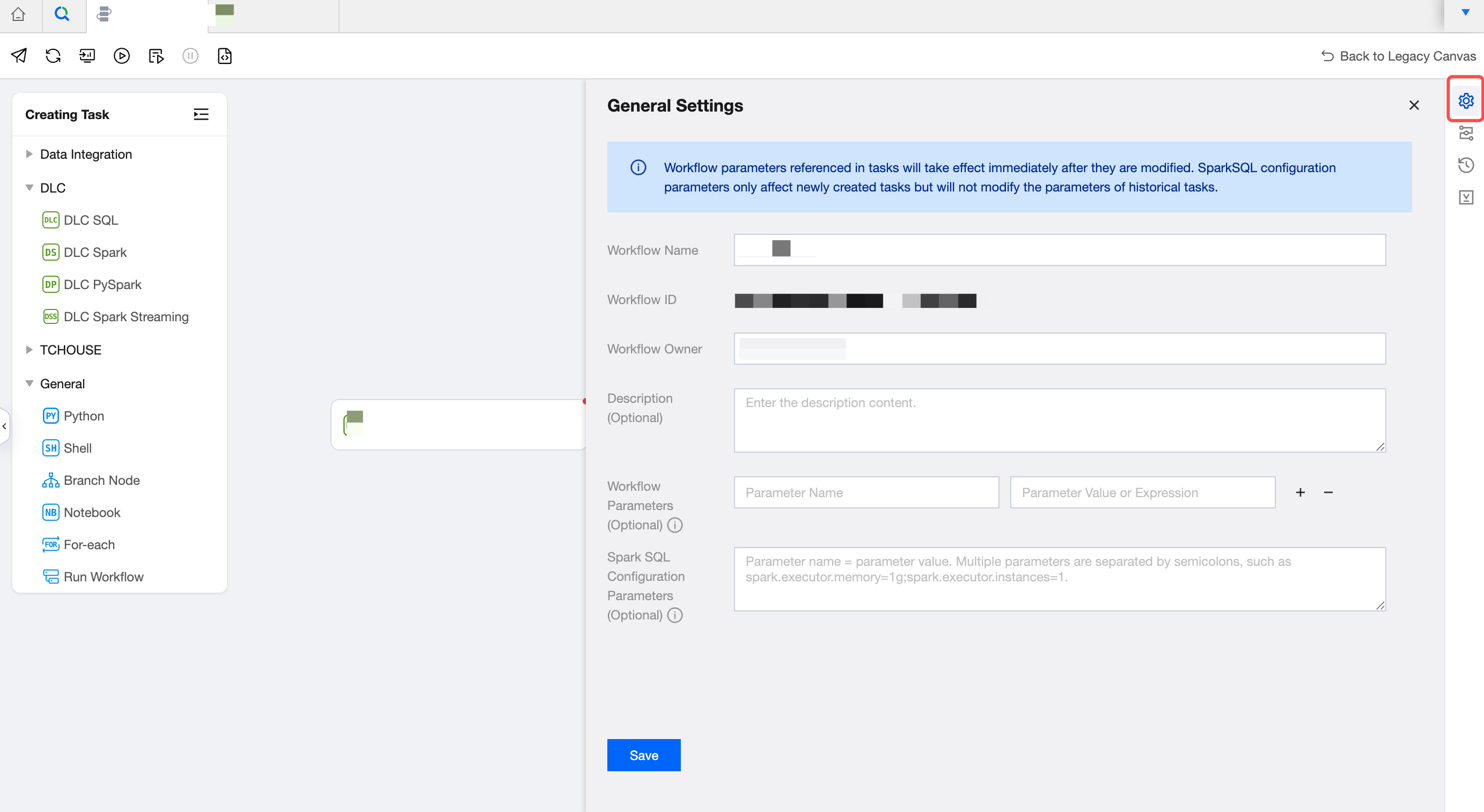Click Back to Legacy Canvas link
This screenshot has width=1484, height=812.
(1398, 56)
